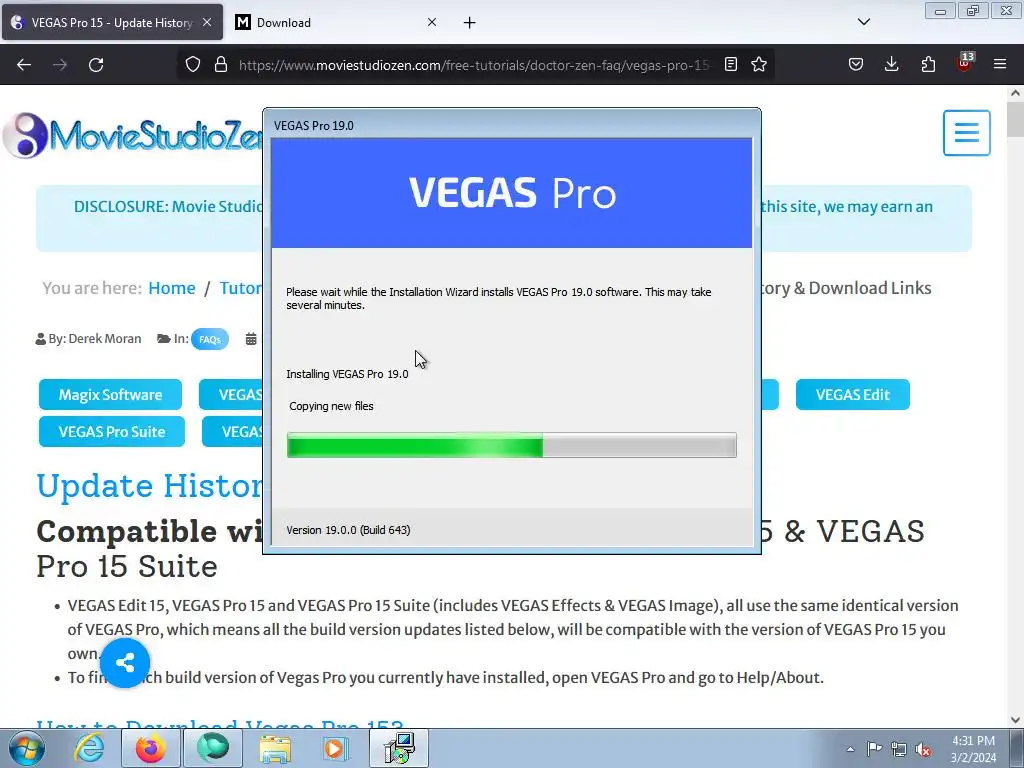The height and width of the screenshot is (768, 1024).
Task: Switch to the Download tab
Action: click(337, 23)
